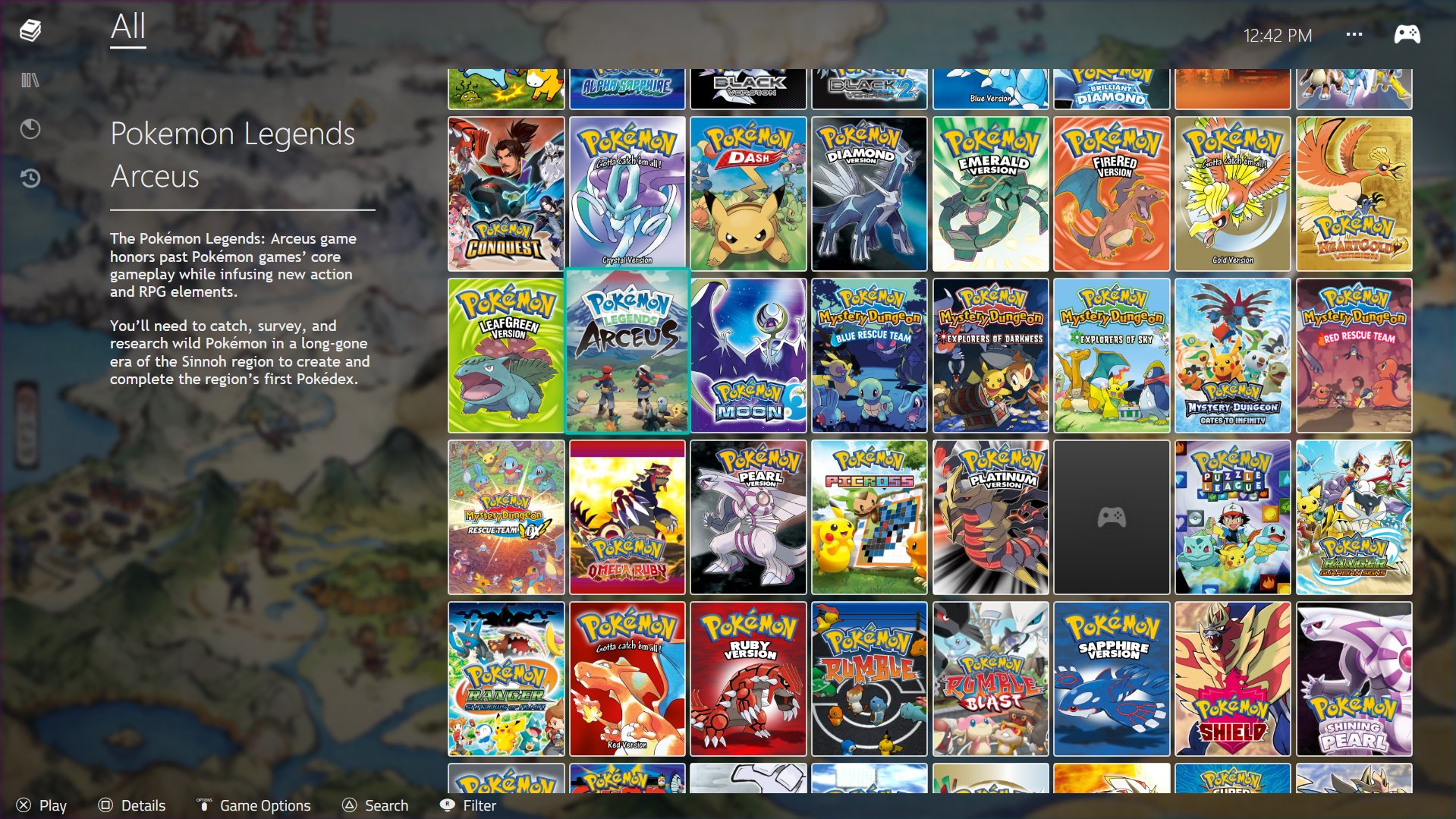
Task: Select Pokémon Black Version cover
Action: [748, 89]
